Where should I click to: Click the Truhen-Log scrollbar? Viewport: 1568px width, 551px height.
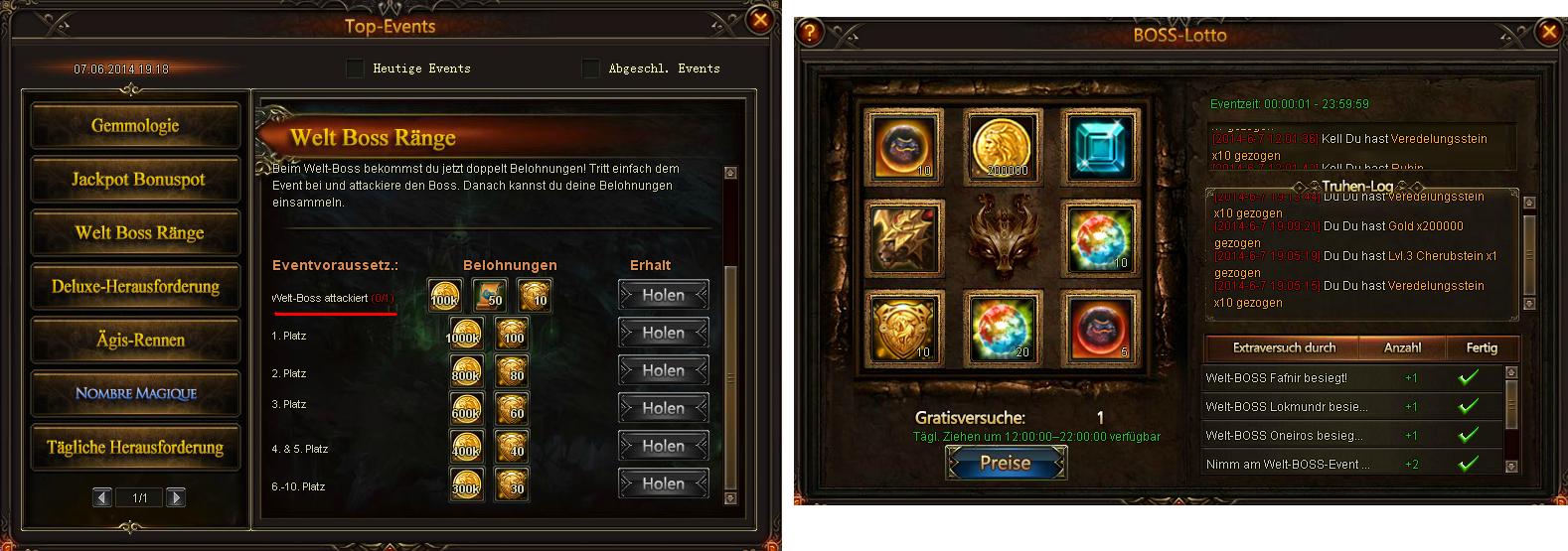[x=1529, y=255]
